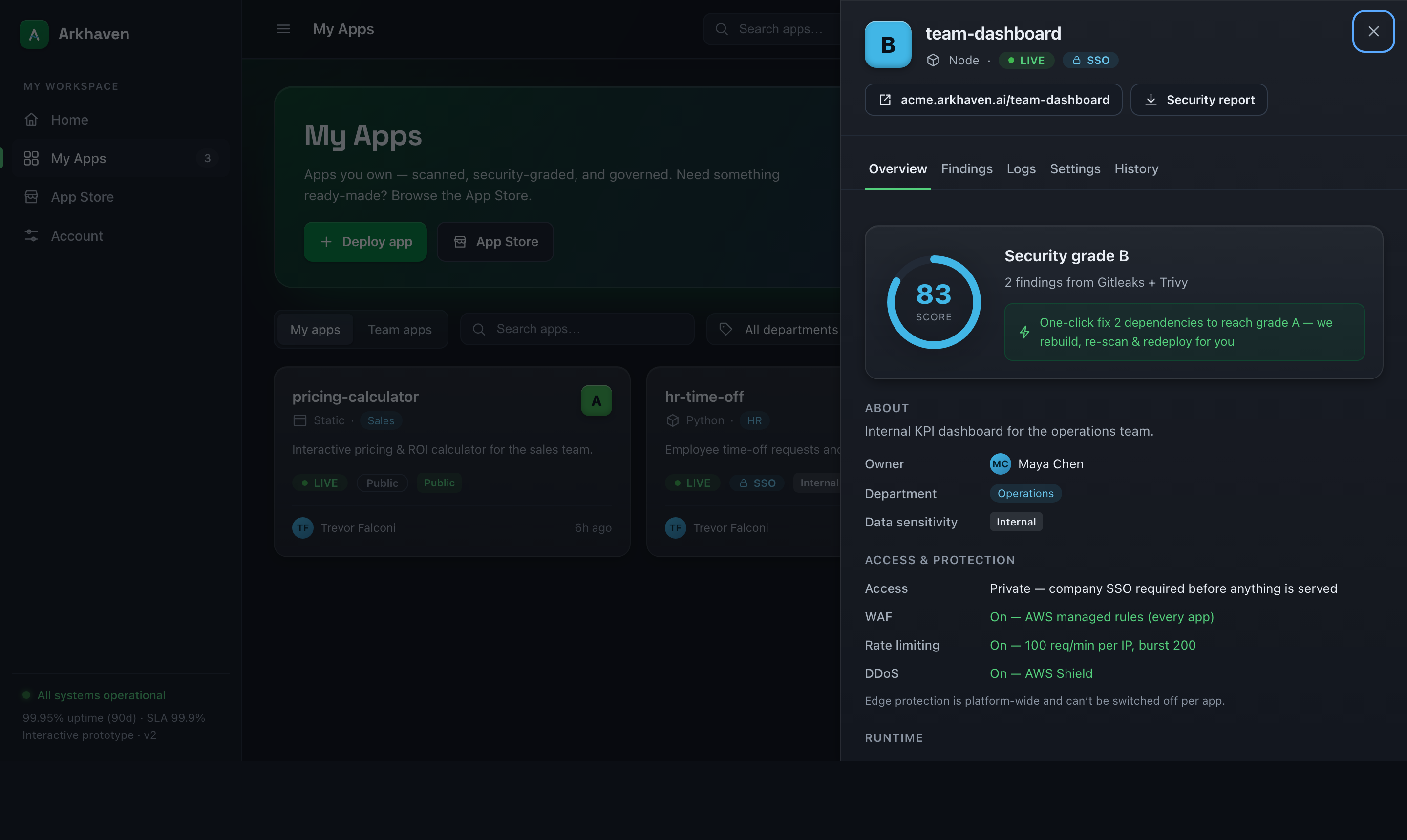Click the download icon on Security report
The height and width of the screenshot is (840, 1407).
[x=1151, y=100]
